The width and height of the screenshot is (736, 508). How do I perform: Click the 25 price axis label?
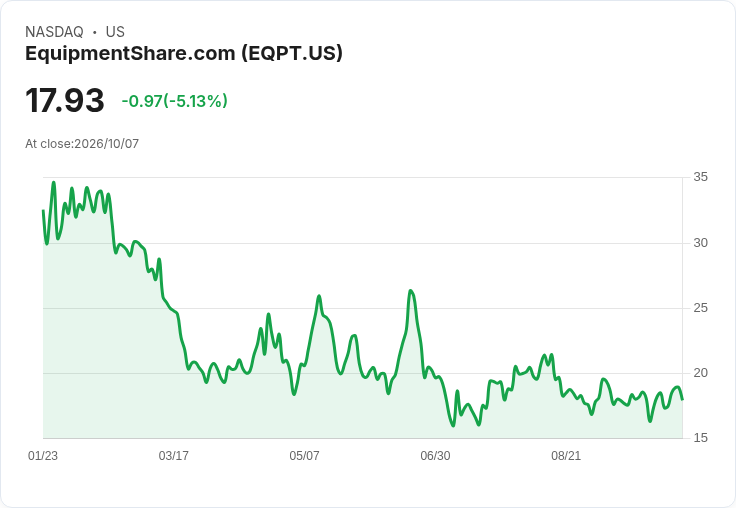pos(700,308)
